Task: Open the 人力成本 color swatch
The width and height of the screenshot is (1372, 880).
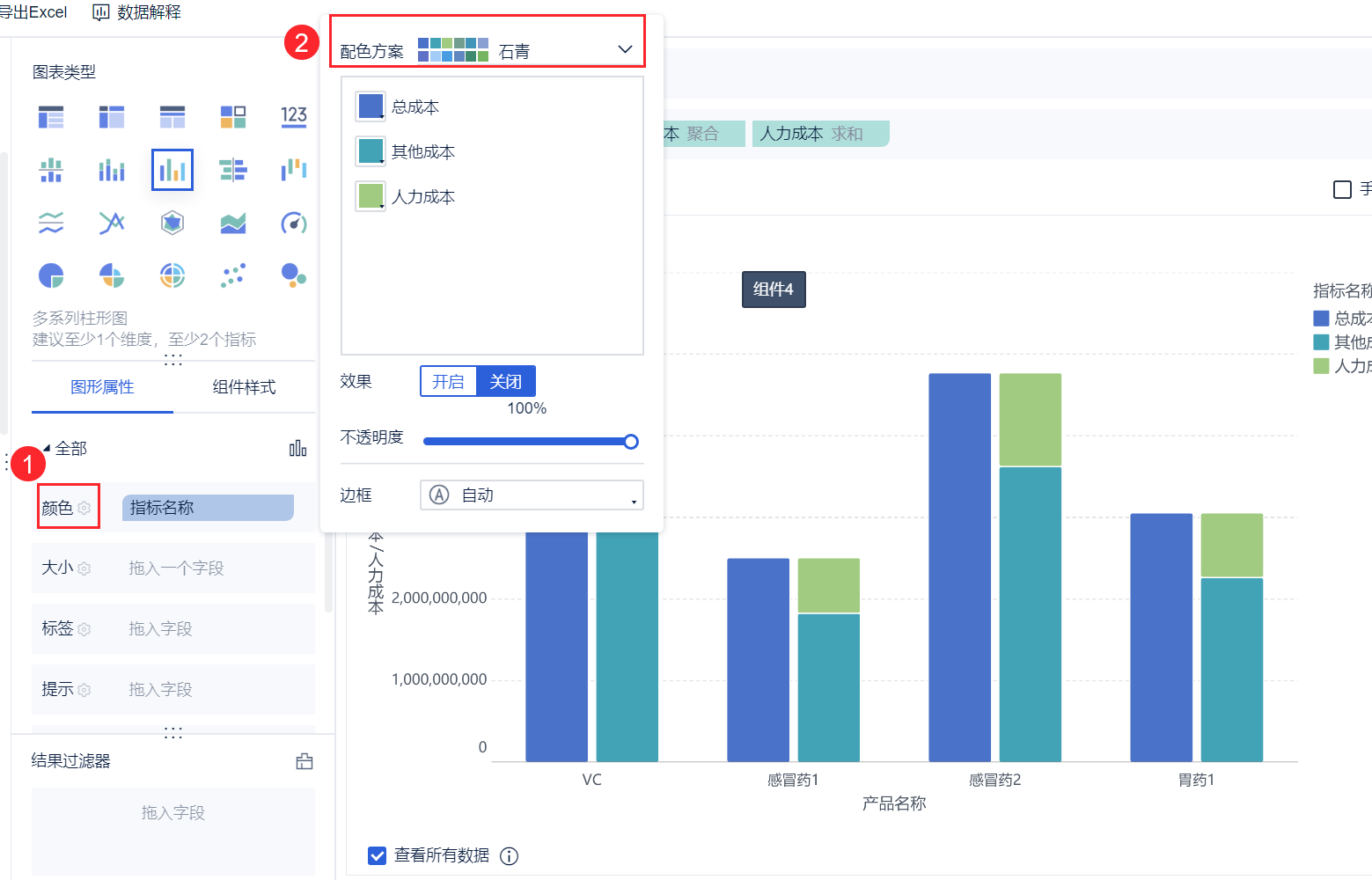Action: coord(371,196)
